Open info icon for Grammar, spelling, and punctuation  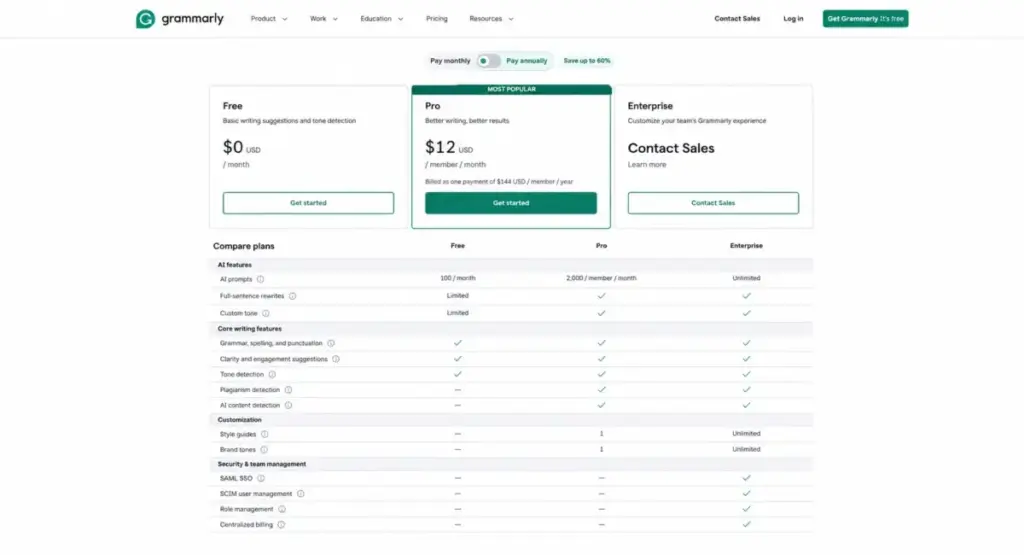tap(331, 343)
